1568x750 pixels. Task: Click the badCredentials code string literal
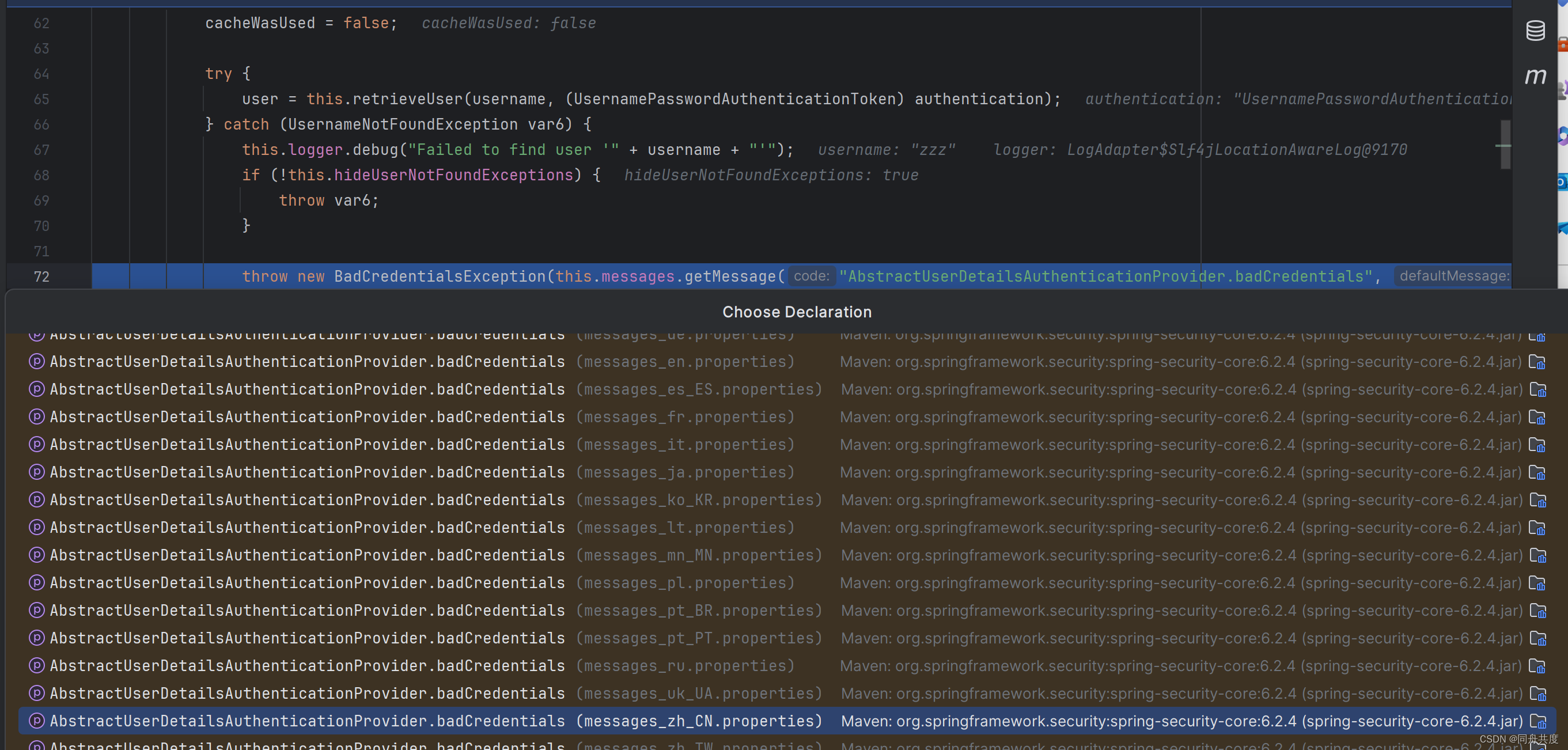(1105, 276)
